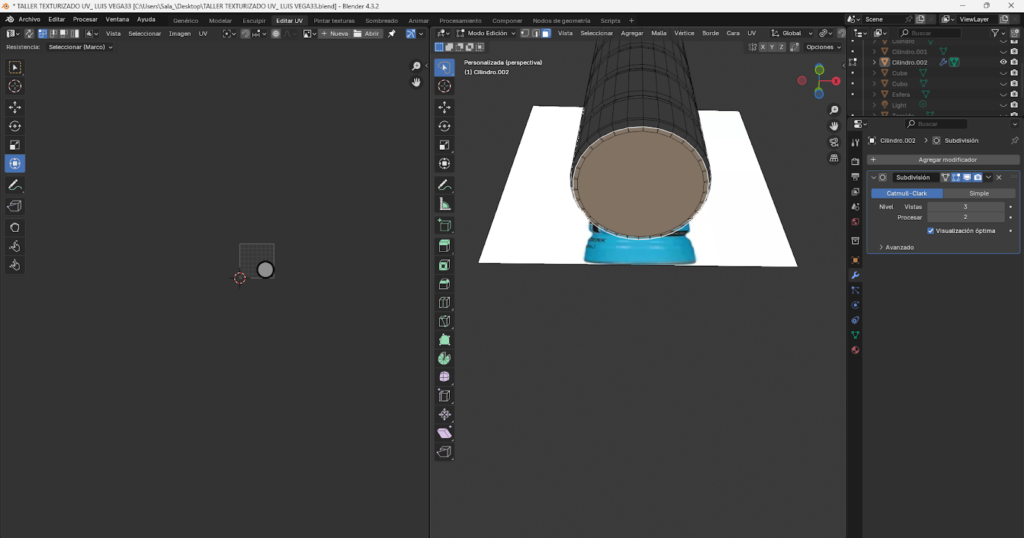The height and width of the screenshot is (538, 1024).
Task: Toggle viewport visibility eye for Cilindro.002
Action: coord(1003,62)
